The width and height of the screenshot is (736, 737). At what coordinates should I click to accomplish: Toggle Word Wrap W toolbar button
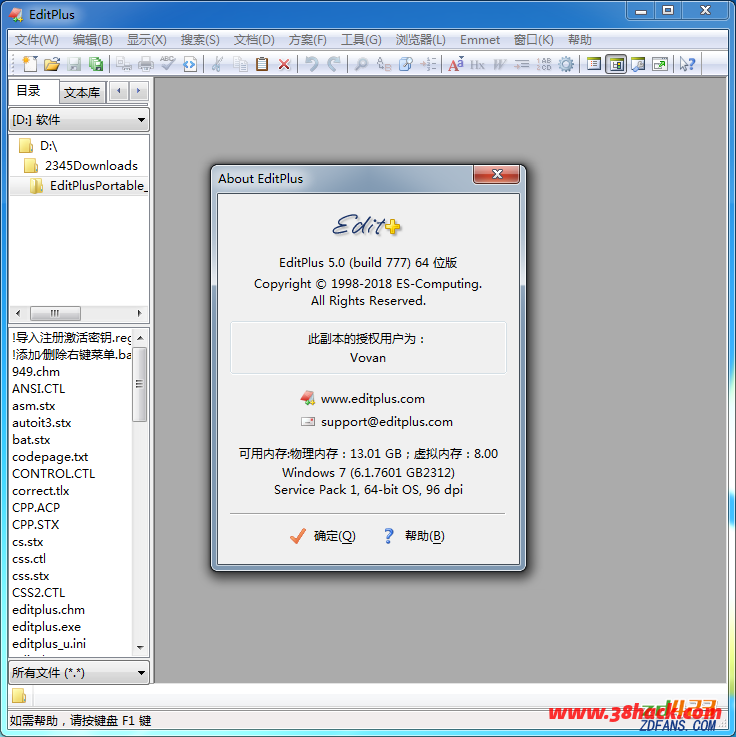[499, 64]
